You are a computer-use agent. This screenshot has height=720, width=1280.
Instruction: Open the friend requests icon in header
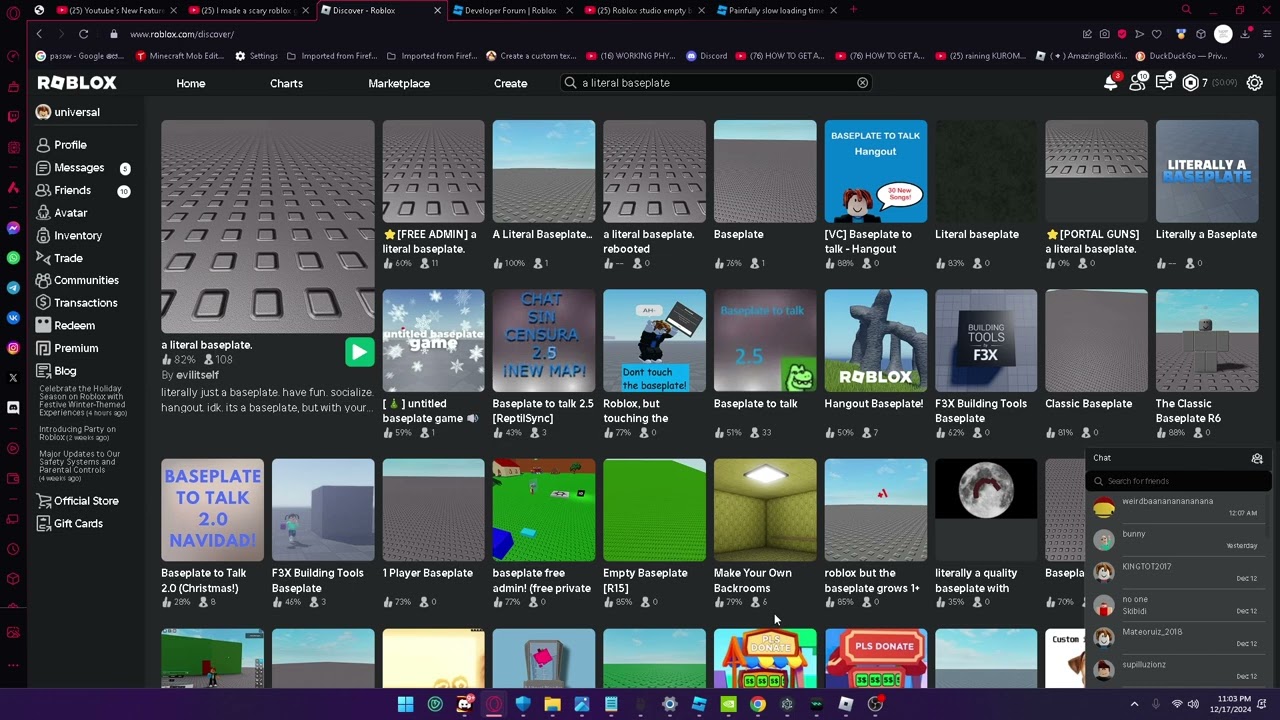(1137, 83)
